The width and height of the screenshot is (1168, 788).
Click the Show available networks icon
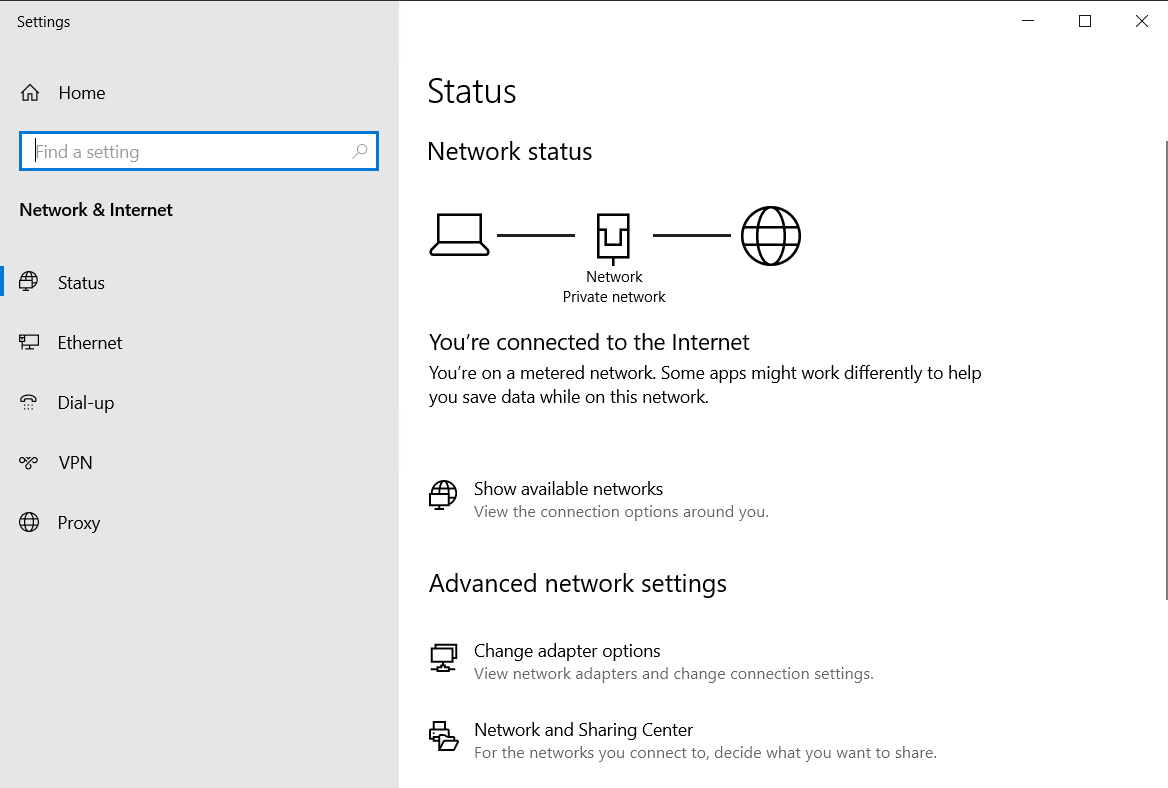[x=442, y=495]
